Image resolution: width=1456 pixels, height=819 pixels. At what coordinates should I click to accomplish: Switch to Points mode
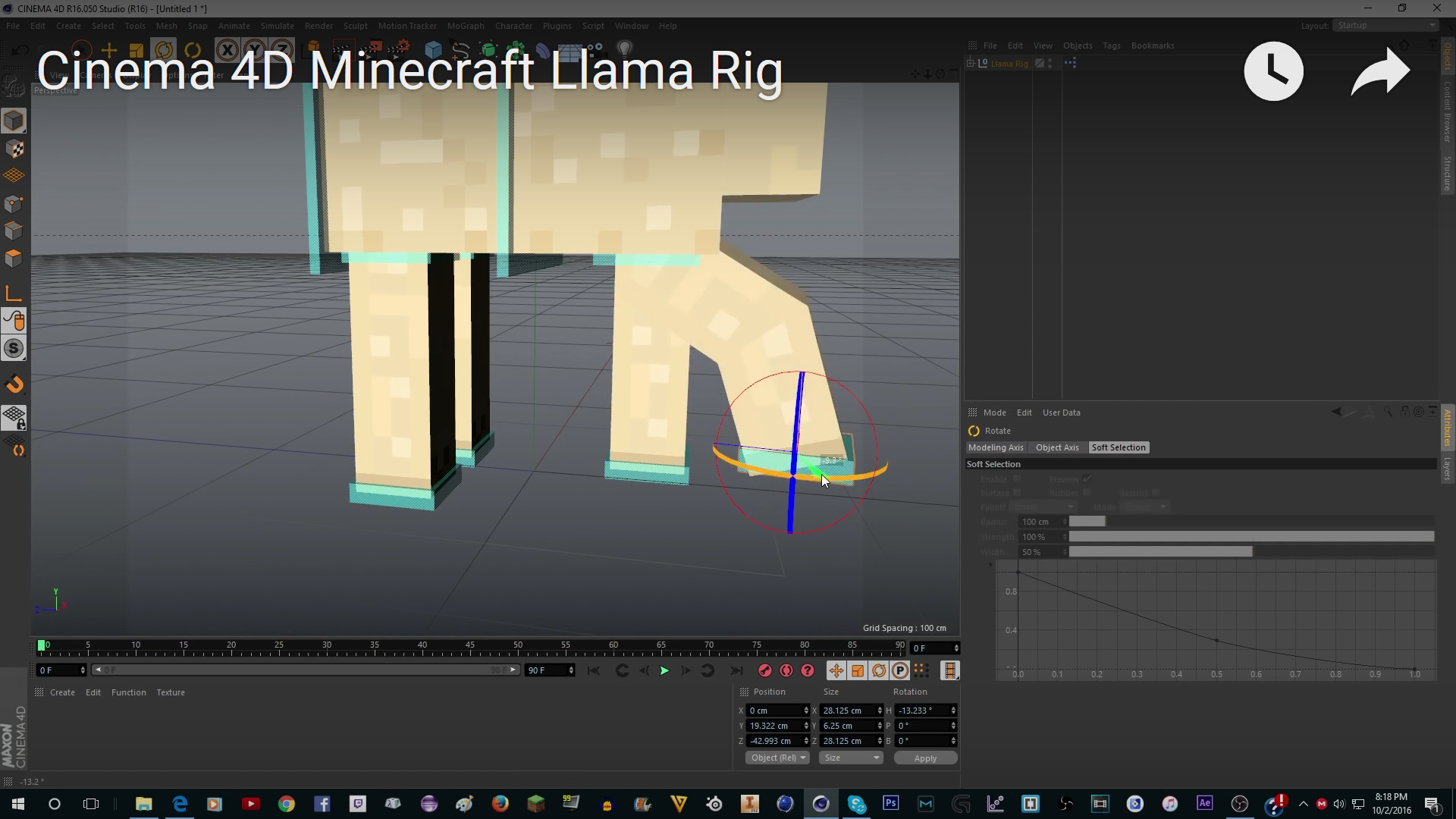[x=14, y=203]
